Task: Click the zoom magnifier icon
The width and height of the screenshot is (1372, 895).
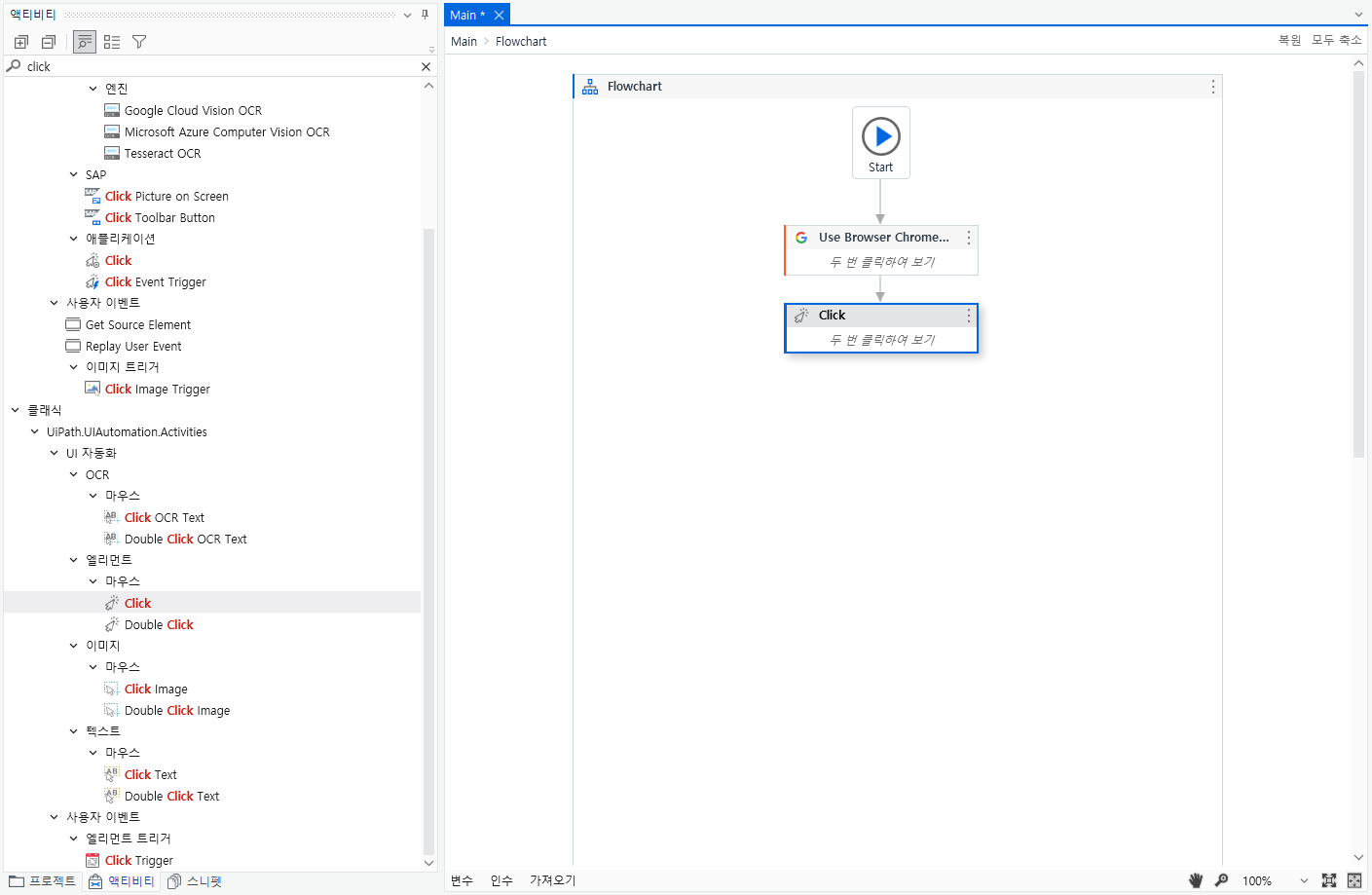Action: coord(1221,880)
